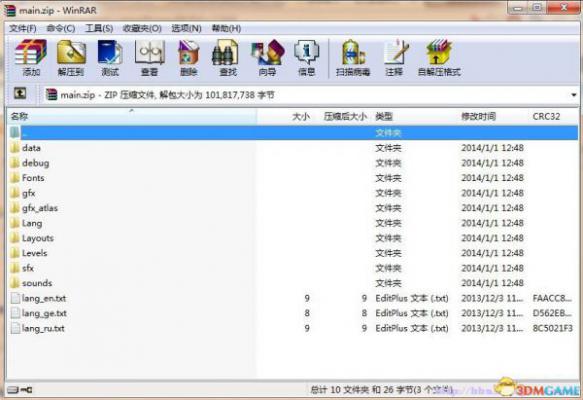Open the 工具(S) menu
The width and height of the screenshot is (583, 400).
99,28
